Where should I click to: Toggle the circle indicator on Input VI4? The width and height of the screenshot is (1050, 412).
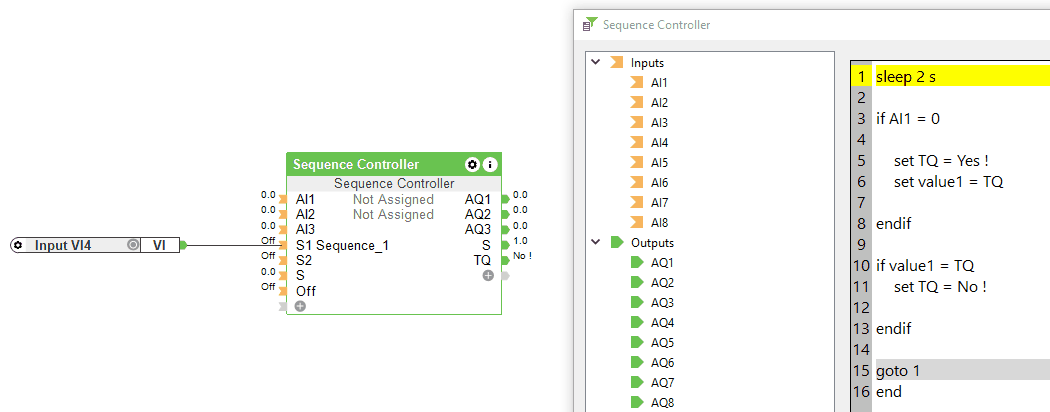pyautogui.click(x=133, y=245)
